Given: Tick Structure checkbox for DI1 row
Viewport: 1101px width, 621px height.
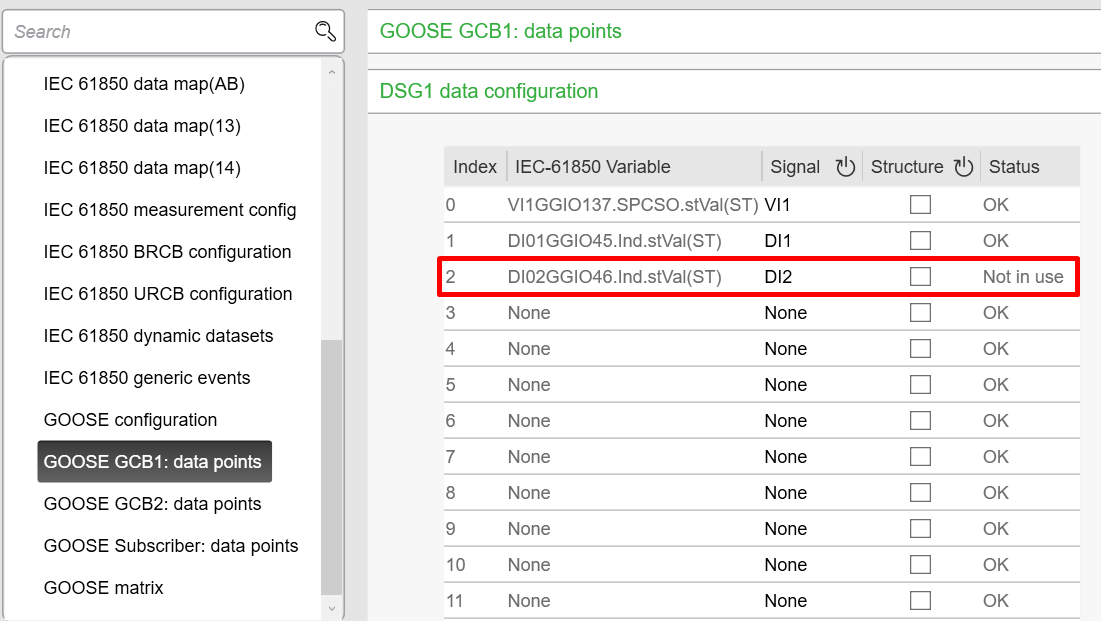Looking at the screenshot, I should point(920,240).
